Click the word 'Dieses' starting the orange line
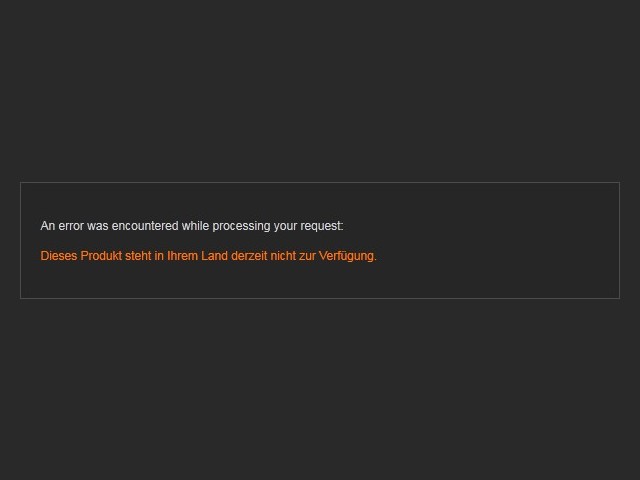Screen dimensions: 640x480 pos(59,256)
